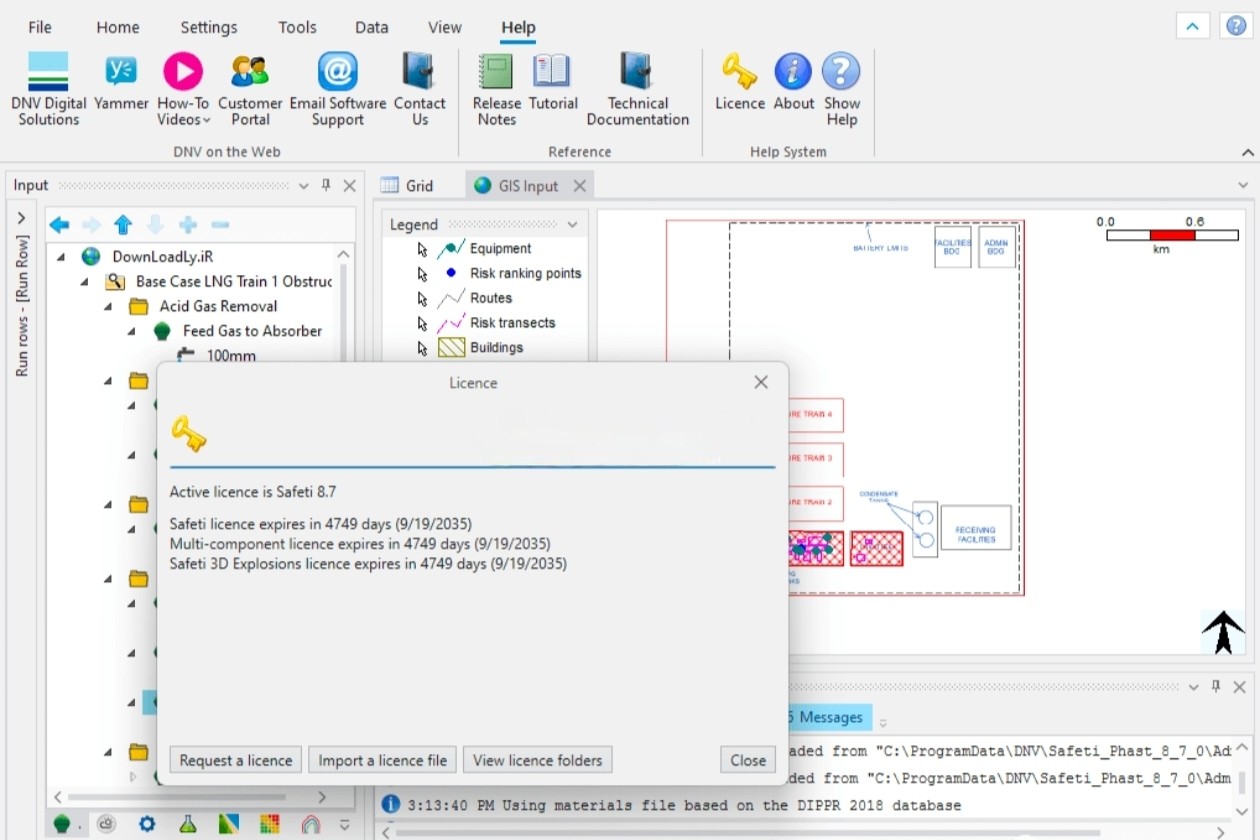Close the Input panel

349,186
